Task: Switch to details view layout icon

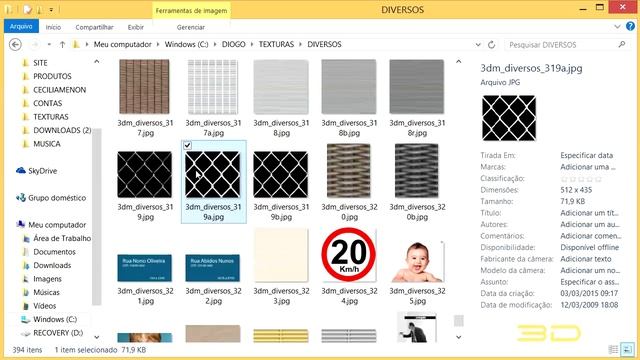Action: point(613,349)
